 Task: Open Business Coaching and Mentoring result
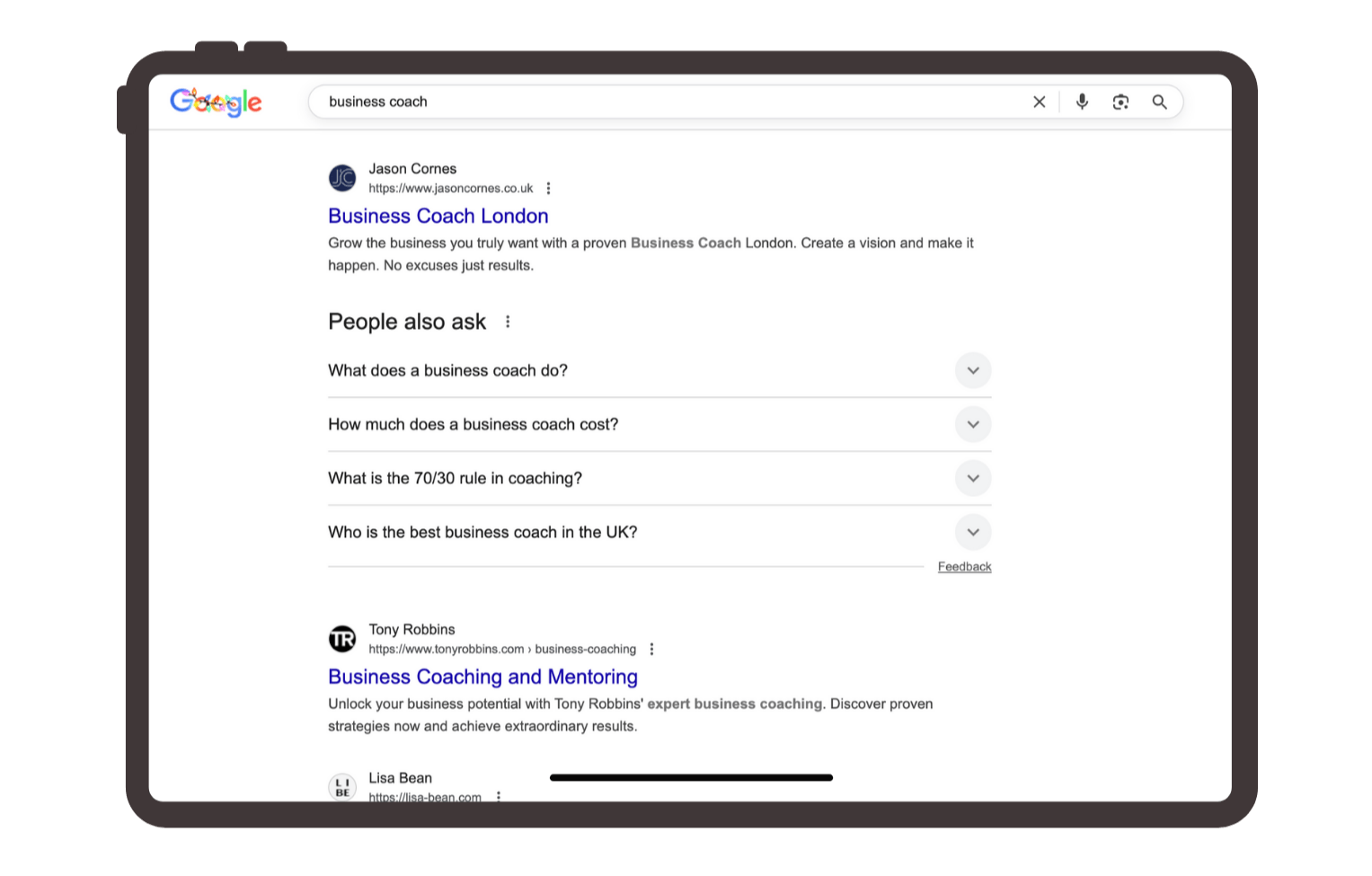tap(482, 677)
